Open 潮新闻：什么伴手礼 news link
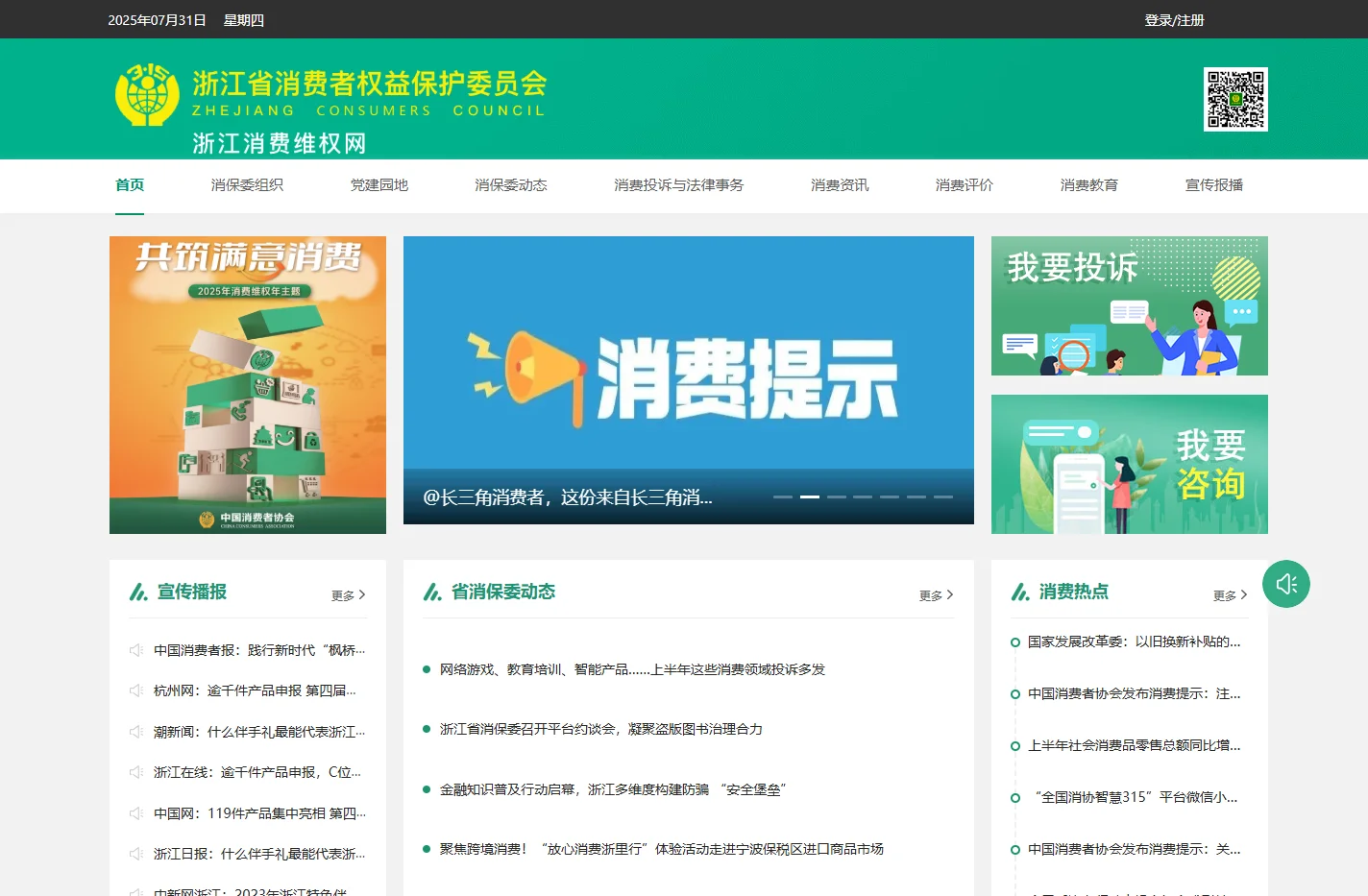Image resolution: width=1368 pixels, height=896 pixels. [x=259, y=732]
